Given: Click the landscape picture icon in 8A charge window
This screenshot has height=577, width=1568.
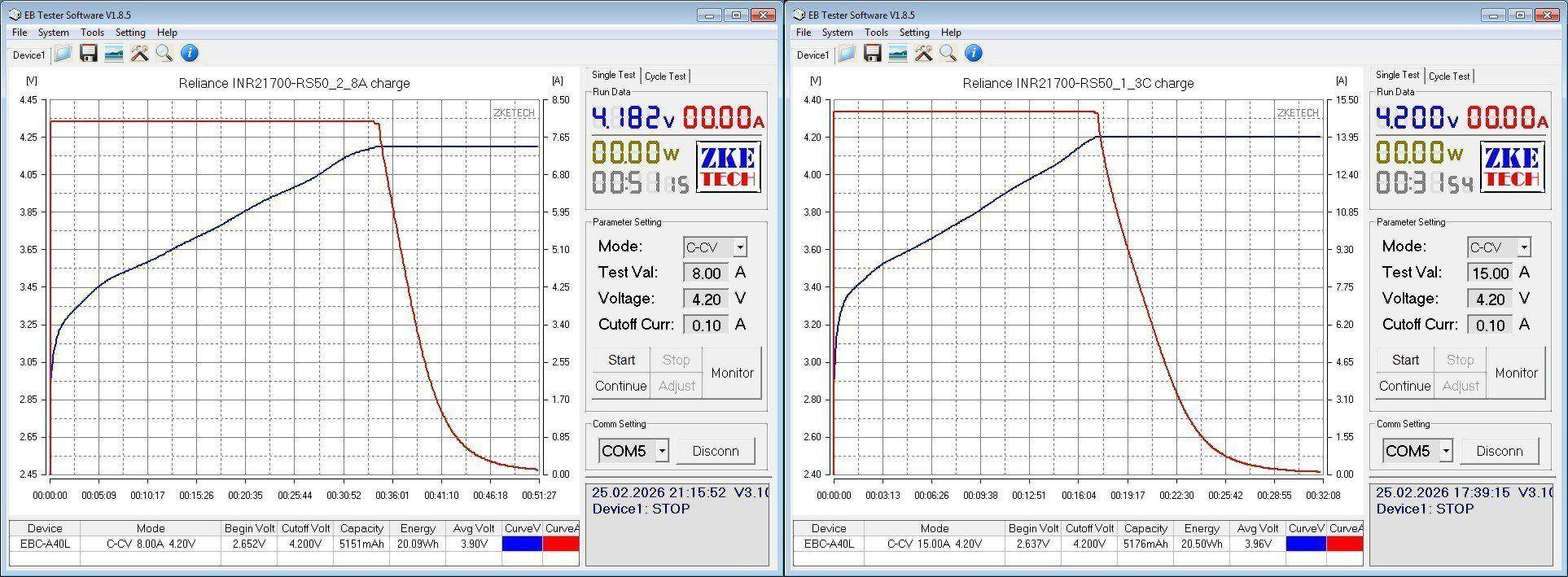Looking at the screenshot, I should [114, 54].
